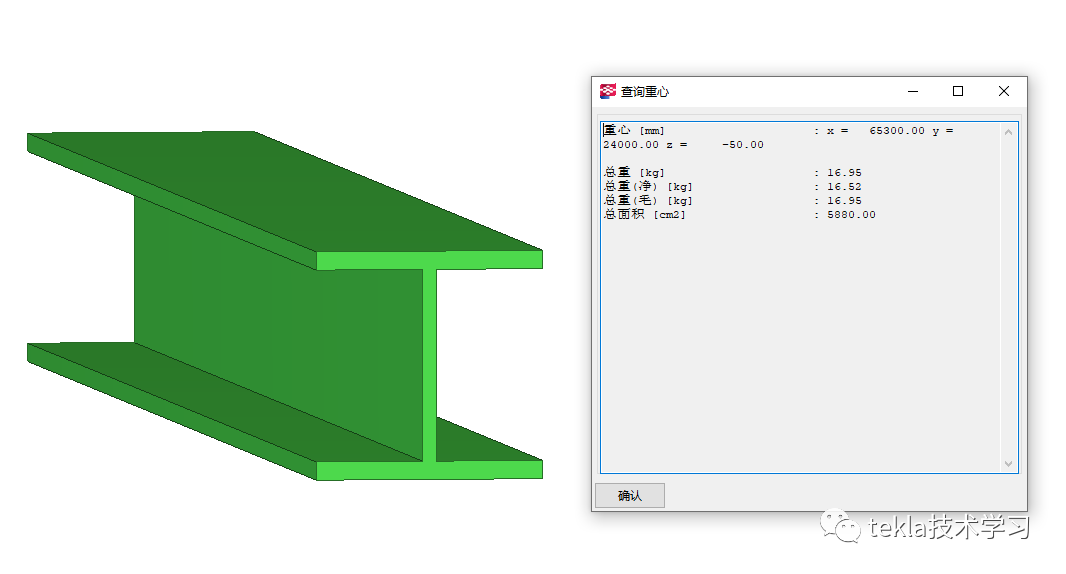Click the 总面积 [cm2] row
The image size is (1066, 574).
point(645,215)
